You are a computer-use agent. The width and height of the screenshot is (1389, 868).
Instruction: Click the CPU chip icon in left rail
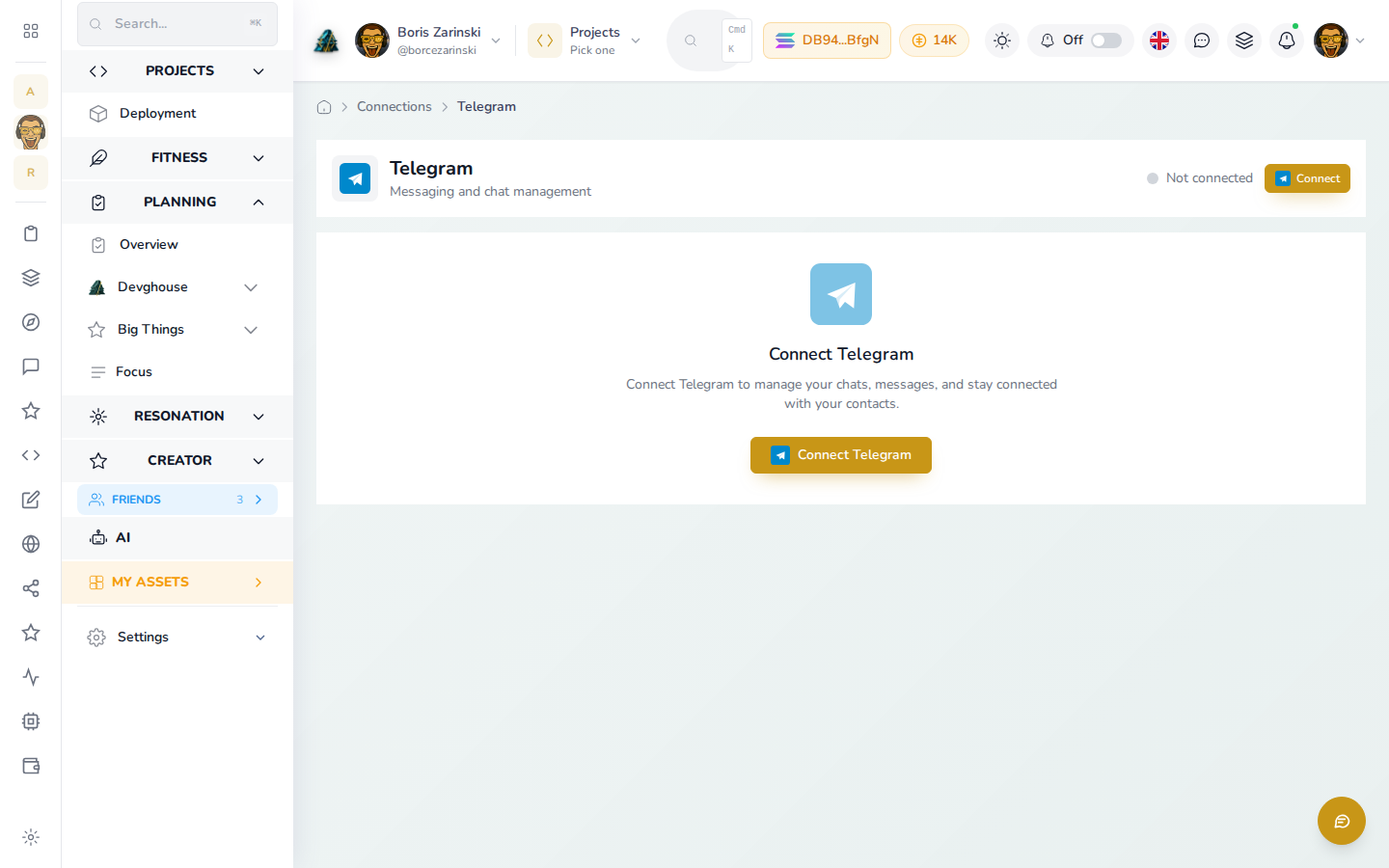(31, 721)
